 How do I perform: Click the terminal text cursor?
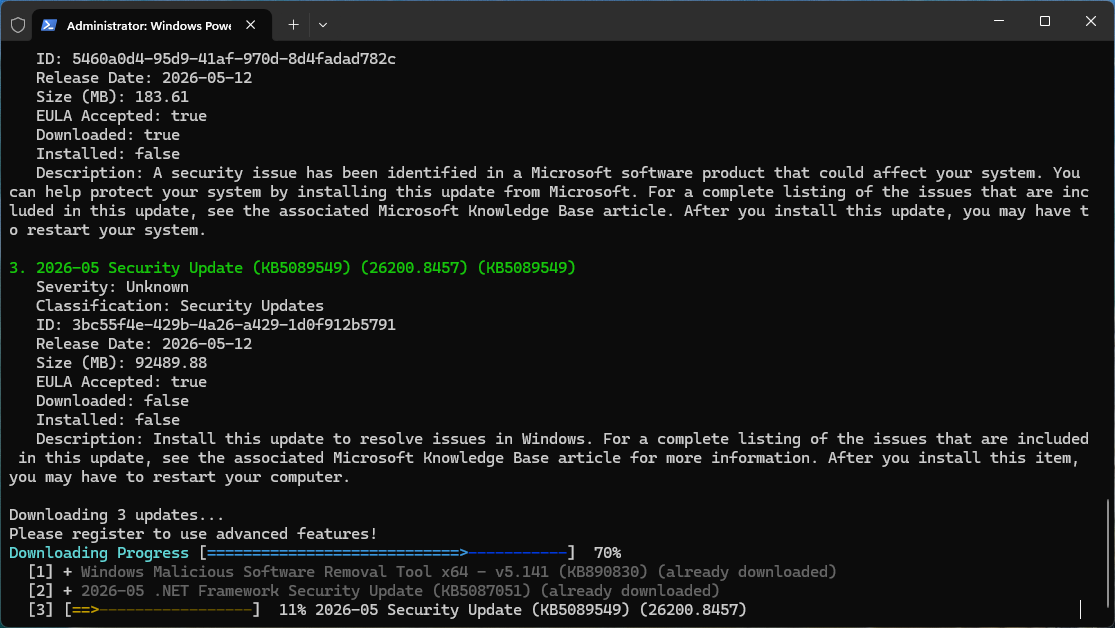1080,610
